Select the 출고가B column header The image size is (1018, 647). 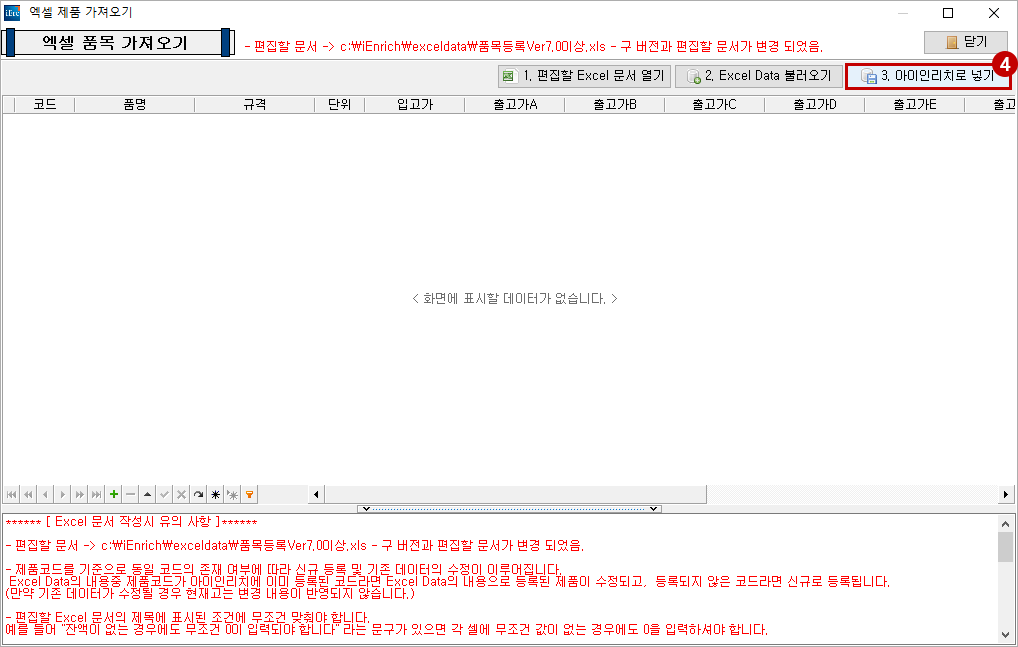click(615, 104)
